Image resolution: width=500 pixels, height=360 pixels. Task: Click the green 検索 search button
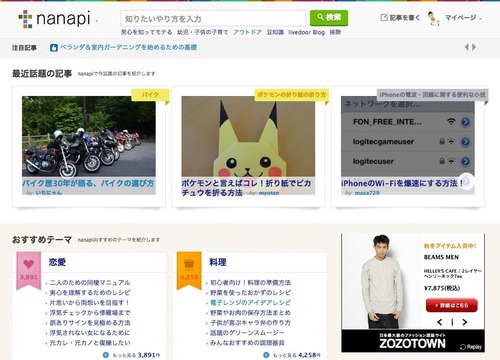[x=329, y=18]
